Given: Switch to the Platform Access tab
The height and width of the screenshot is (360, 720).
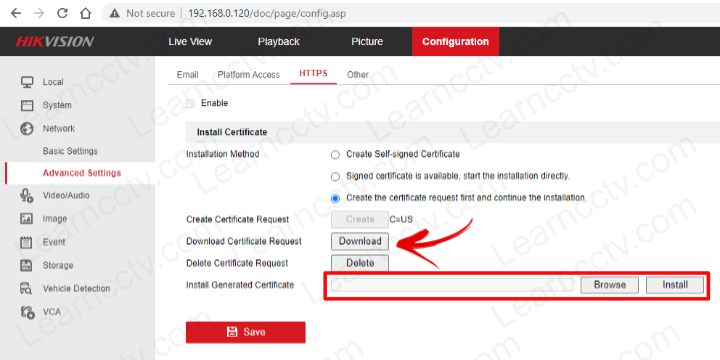Looking at the screenshot, I should (x=248, y=75).
